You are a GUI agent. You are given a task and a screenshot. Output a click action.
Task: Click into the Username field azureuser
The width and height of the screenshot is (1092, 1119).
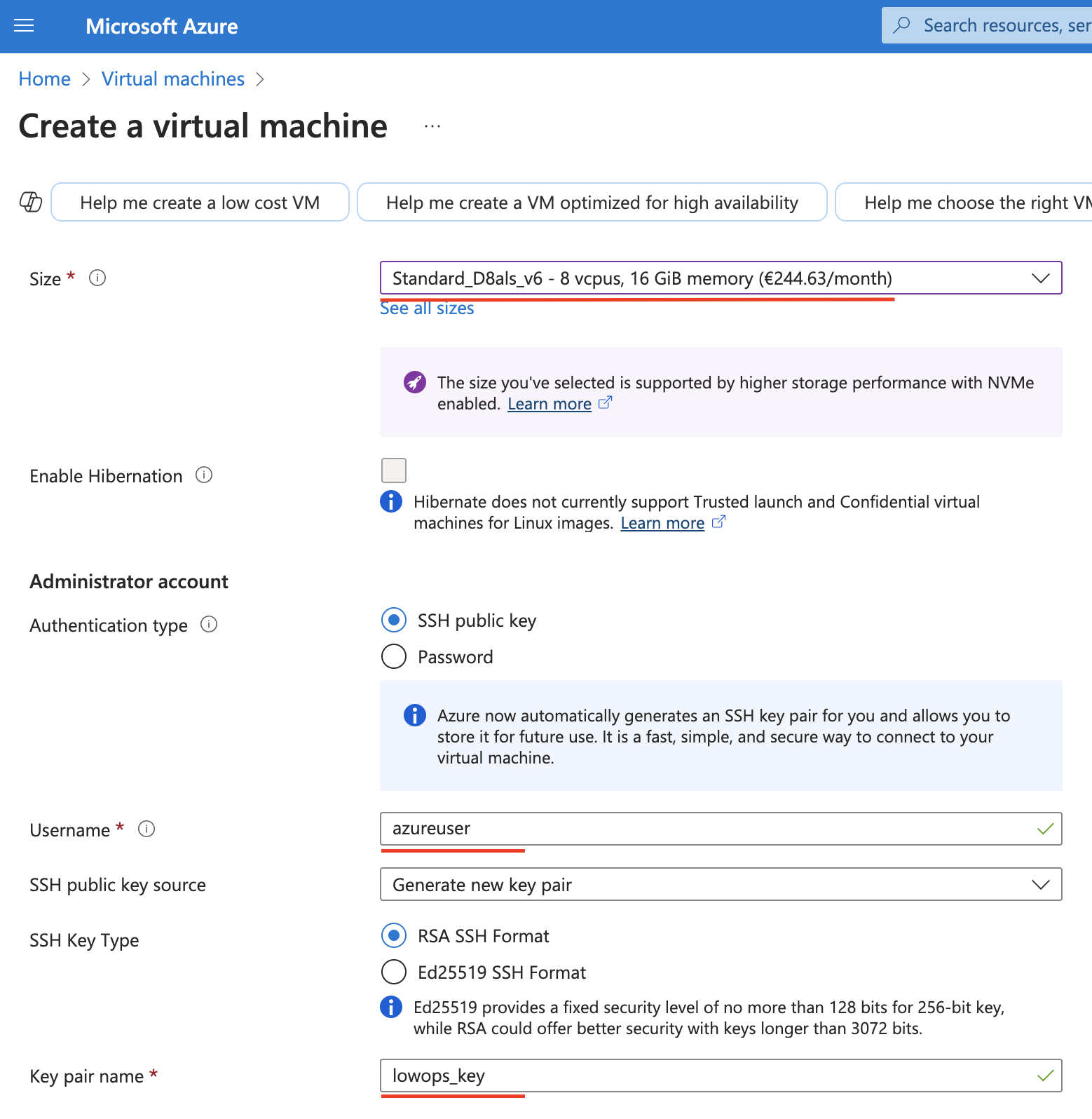pos(721,829)
